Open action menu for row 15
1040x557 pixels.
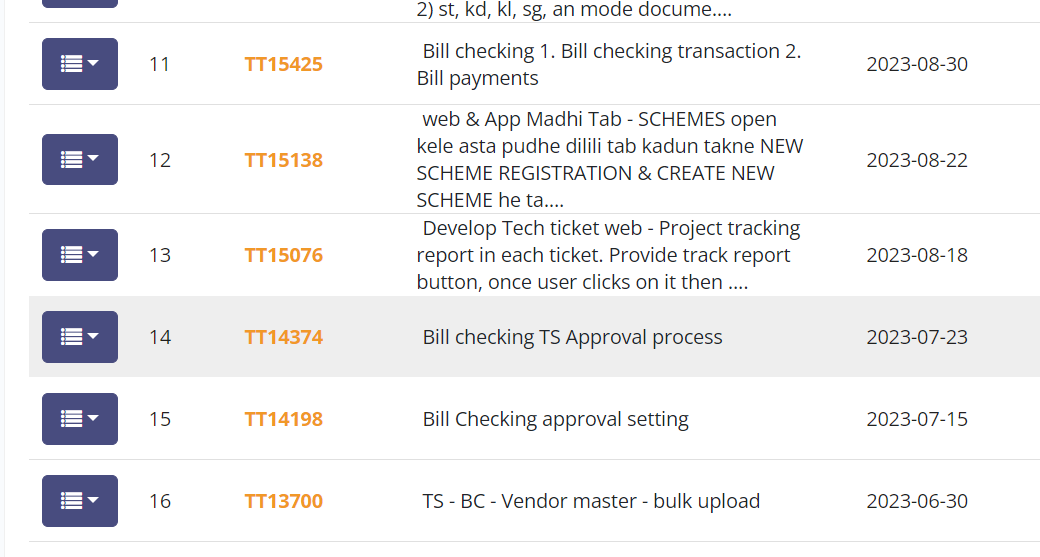[80, 419]
